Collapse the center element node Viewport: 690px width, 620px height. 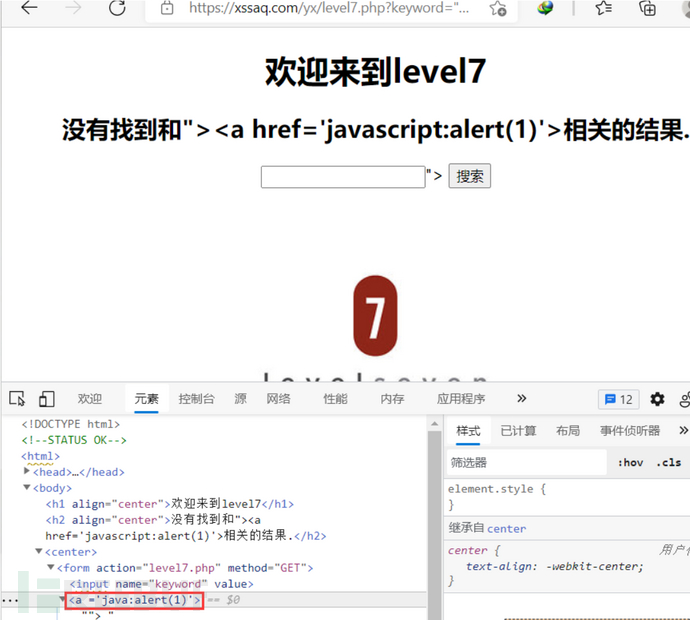point(39,552)
